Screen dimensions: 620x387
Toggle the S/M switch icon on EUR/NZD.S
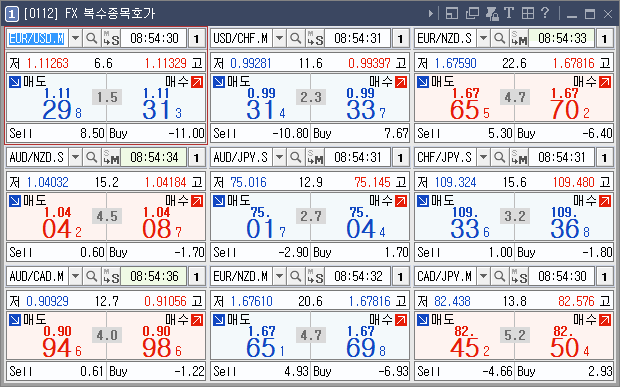click(x=519, y=38)
